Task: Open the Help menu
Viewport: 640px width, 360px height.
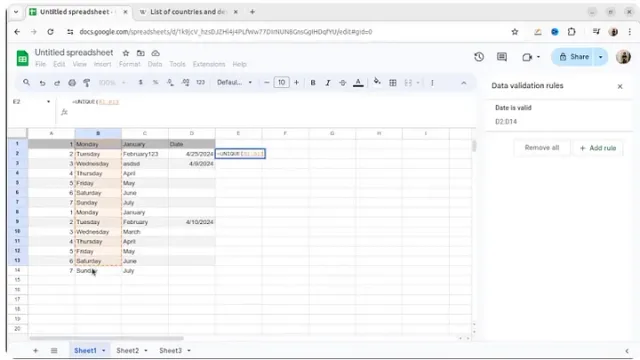Action: 239,64
